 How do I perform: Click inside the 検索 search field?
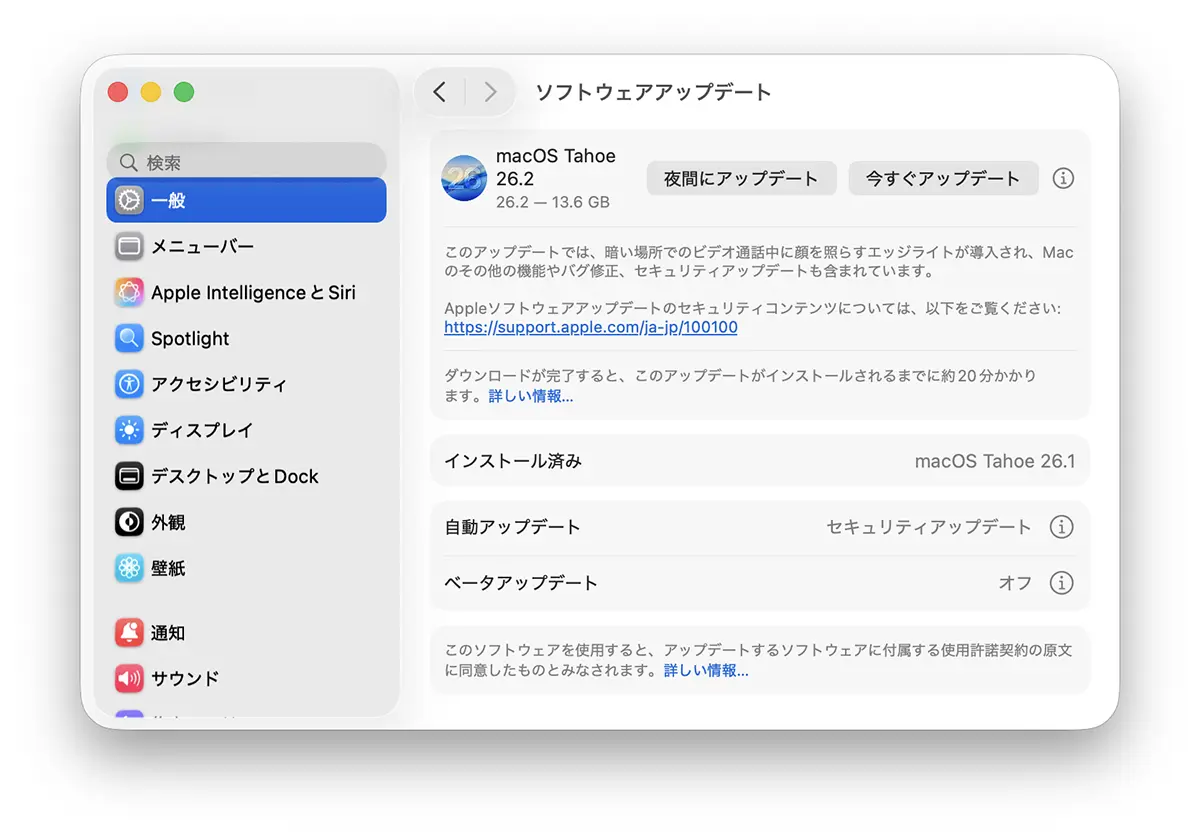246,161
